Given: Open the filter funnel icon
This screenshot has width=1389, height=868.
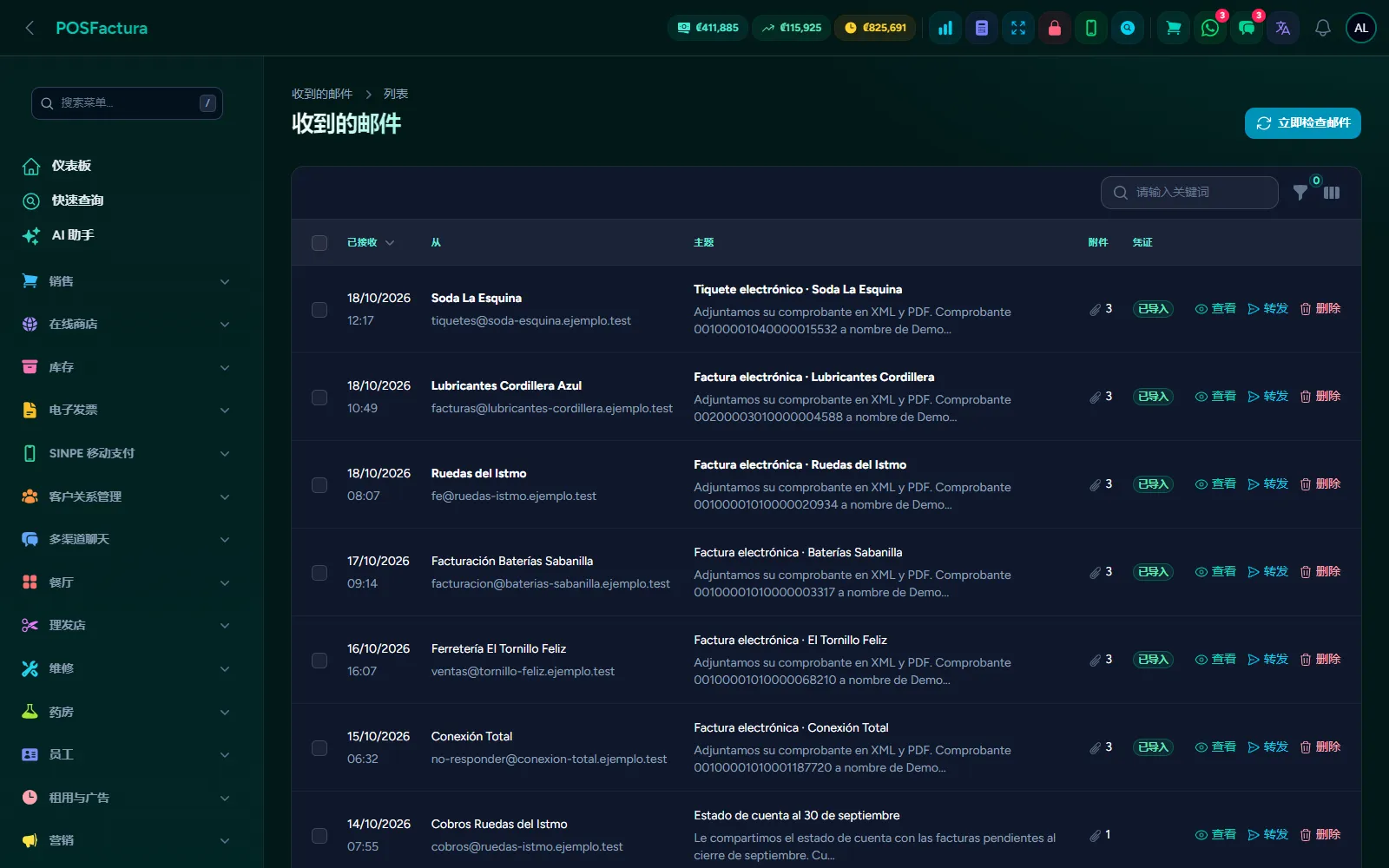Looking at the screenshot, I should pyautogui.click(x=1300, y=193).
